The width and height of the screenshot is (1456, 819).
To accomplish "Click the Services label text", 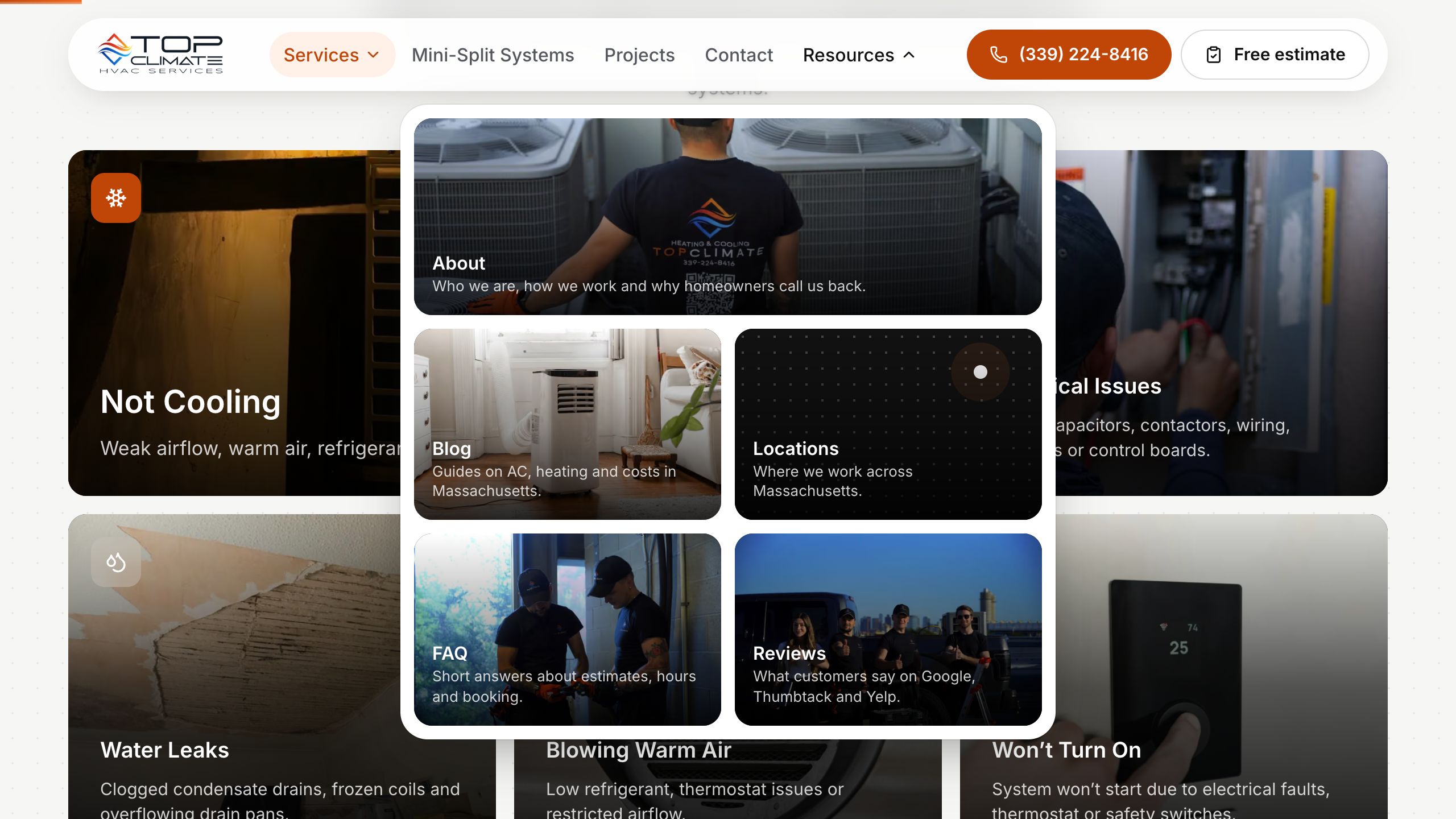I will pos(321,55).
